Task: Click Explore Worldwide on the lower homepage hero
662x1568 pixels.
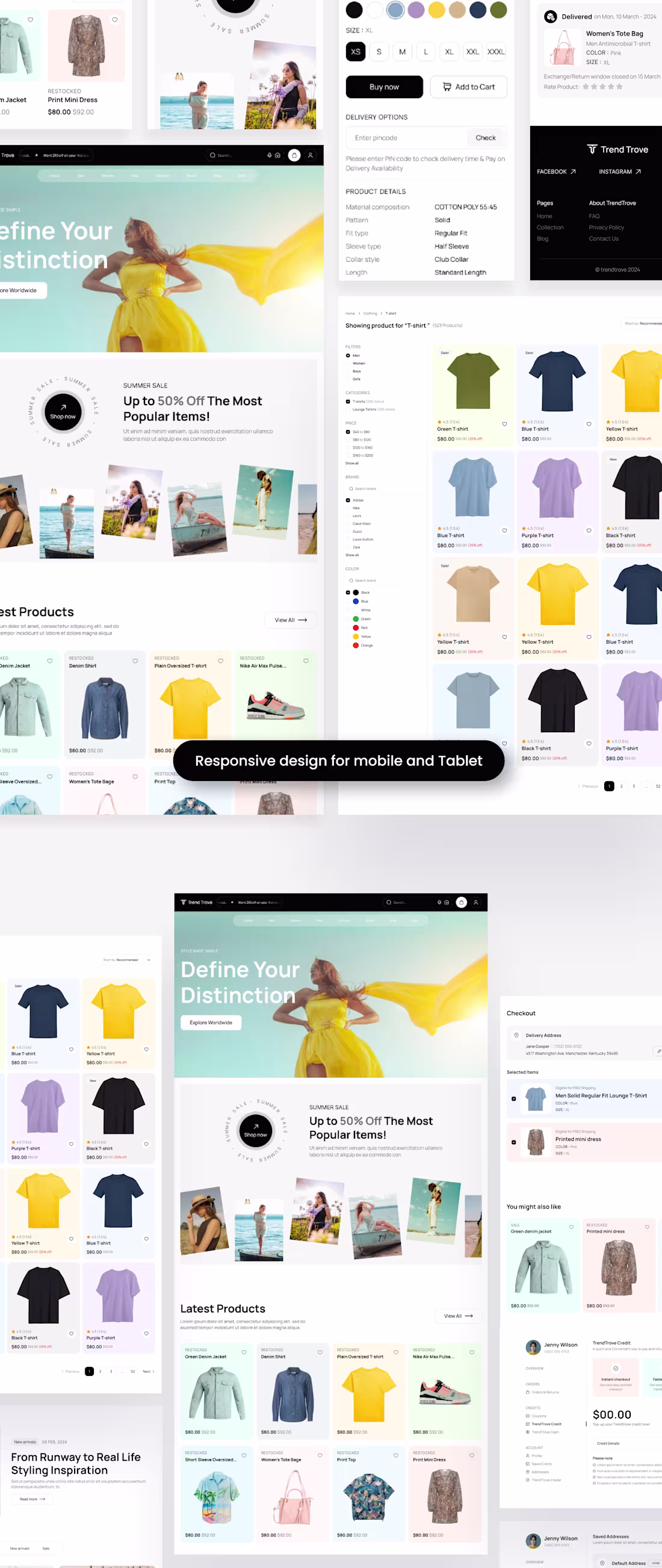Action: [211, 1022]
